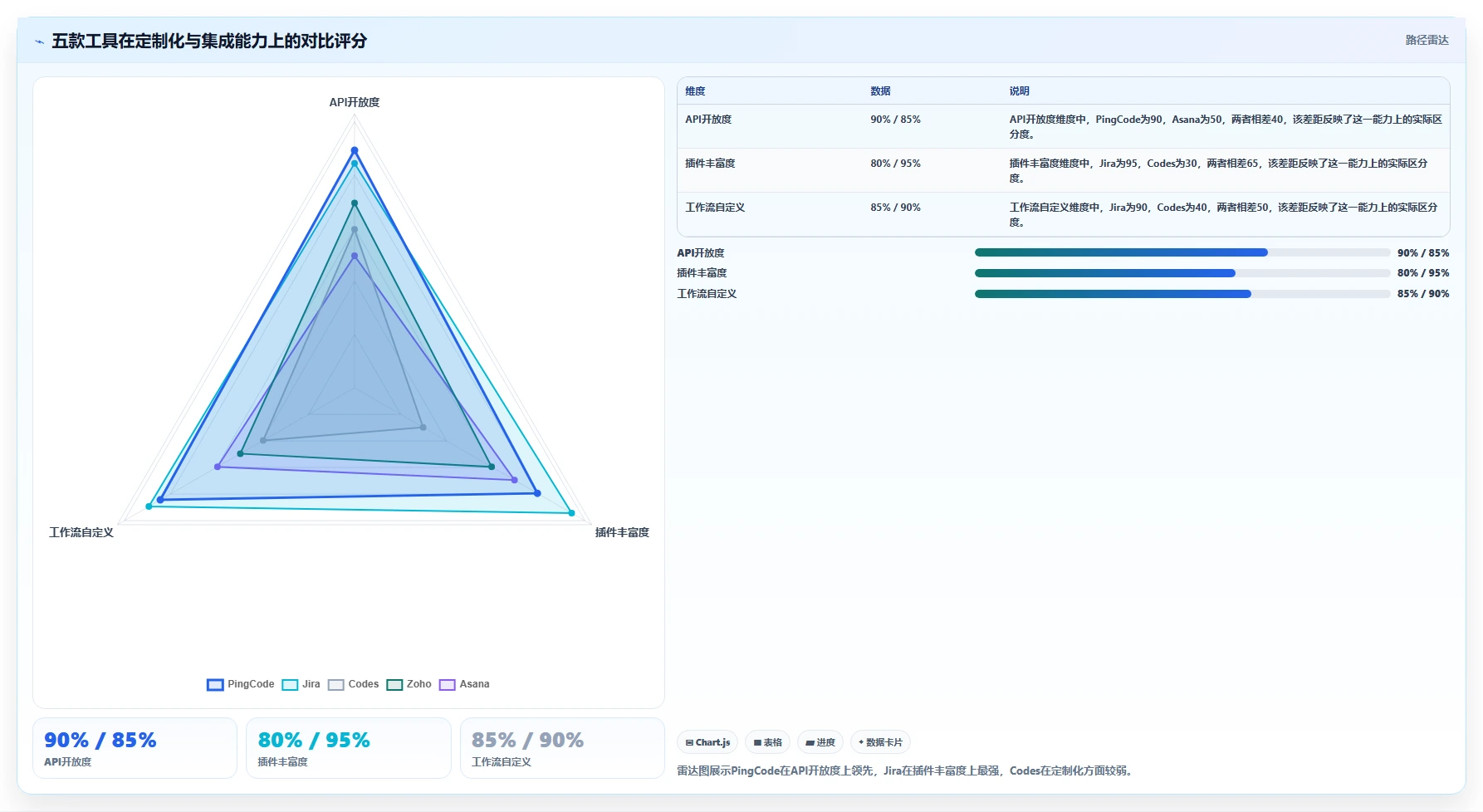Toggle the PingCode legend entry
Screen dimensions: 1483x812
tap(241, 684)
